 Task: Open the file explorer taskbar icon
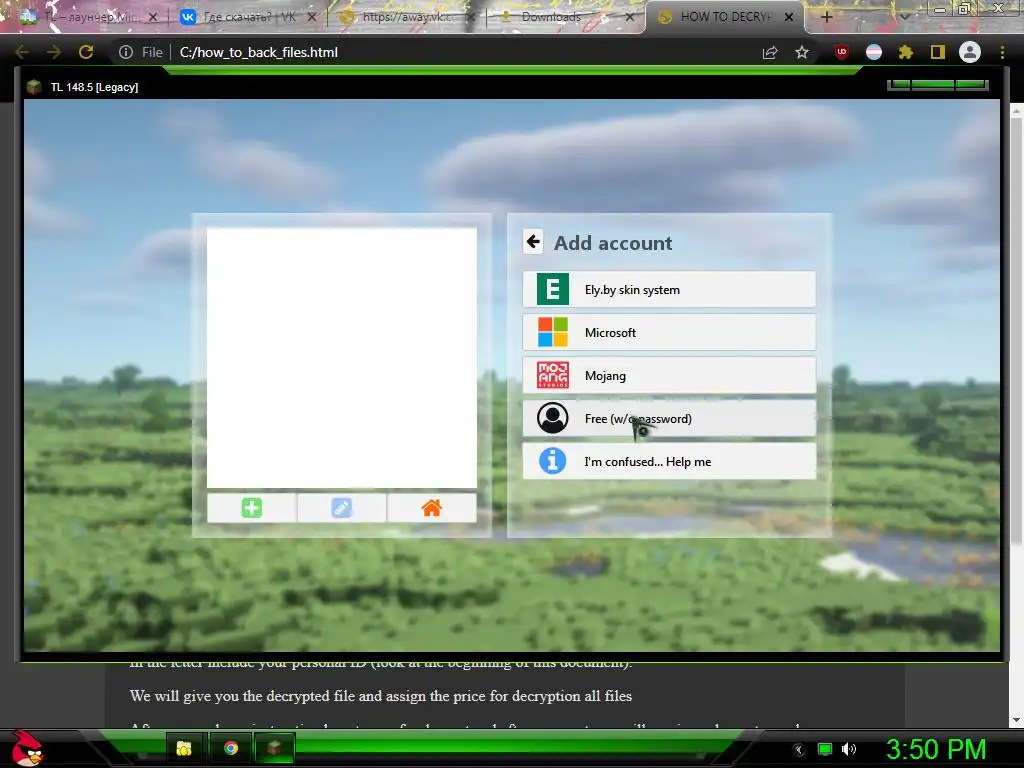point(184,748)
